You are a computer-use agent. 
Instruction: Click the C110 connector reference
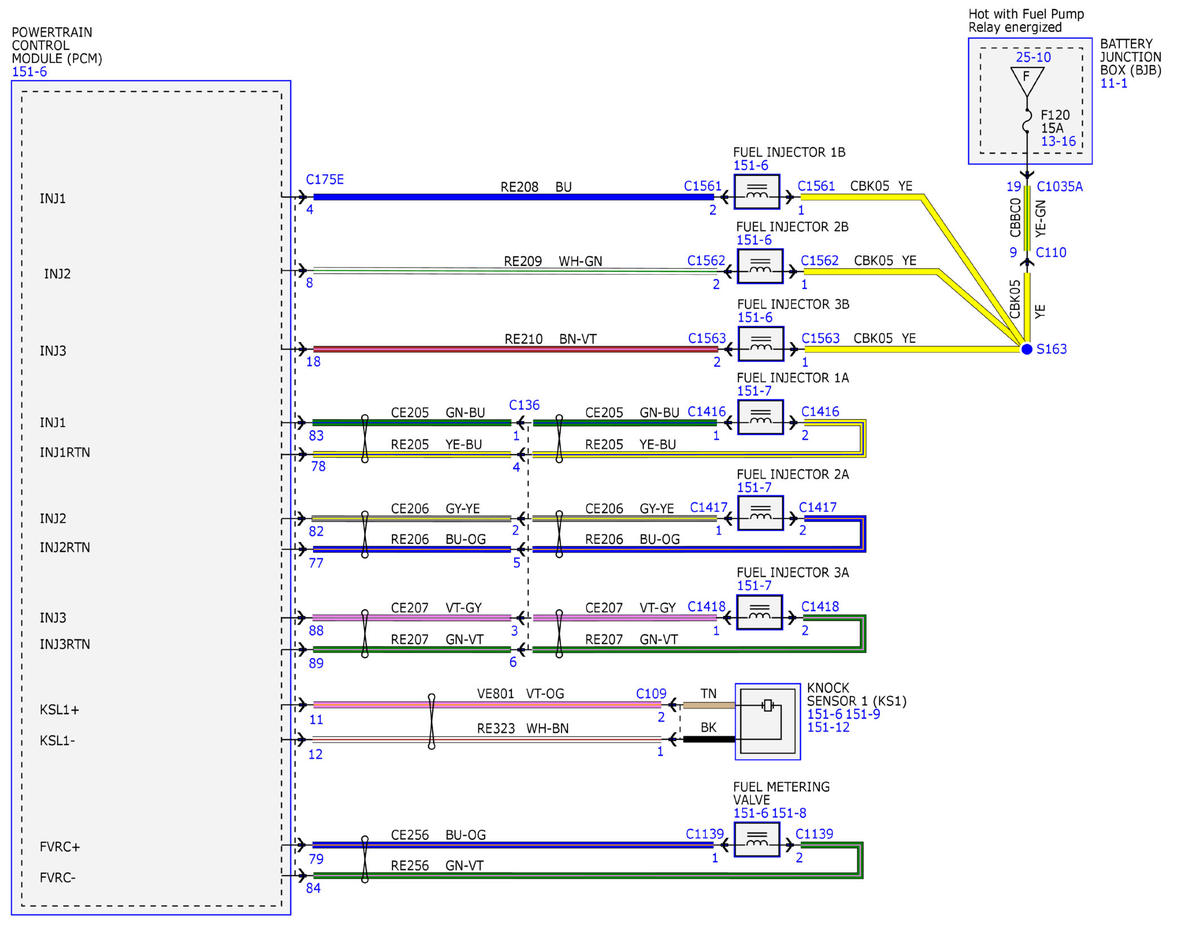pos(1051,253)
